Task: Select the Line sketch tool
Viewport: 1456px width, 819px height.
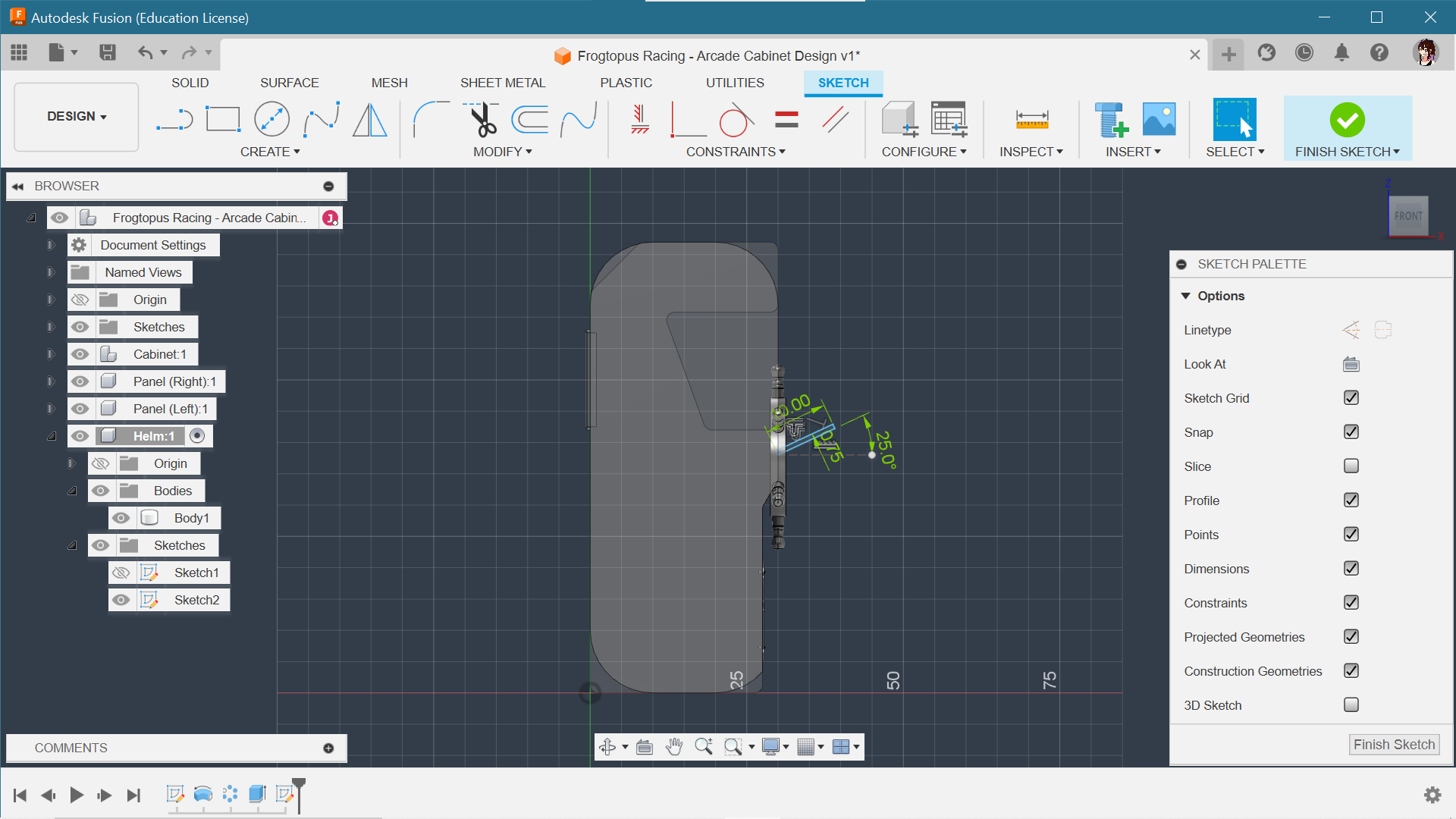Action: pos(174,120)
